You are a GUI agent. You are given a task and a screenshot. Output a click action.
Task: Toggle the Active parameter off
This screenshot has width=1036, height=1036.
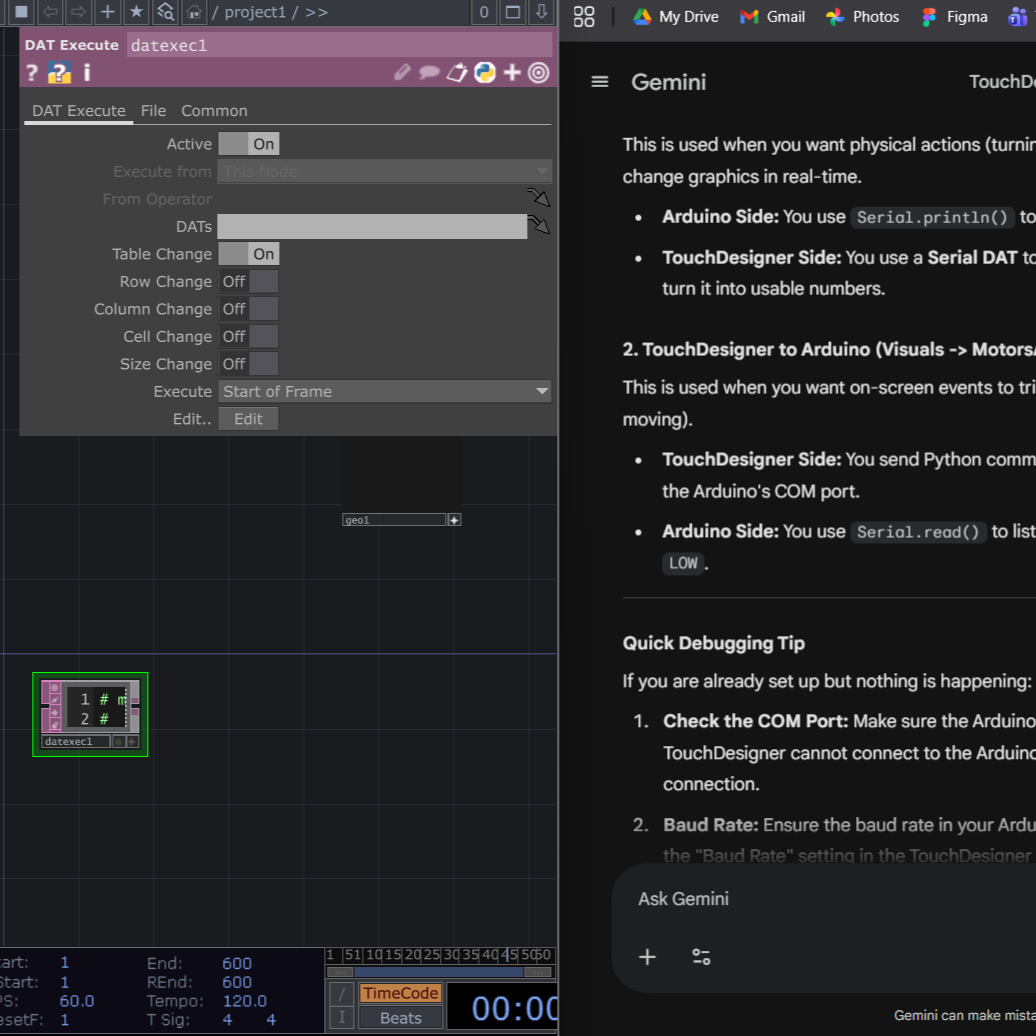coord(248,143)
